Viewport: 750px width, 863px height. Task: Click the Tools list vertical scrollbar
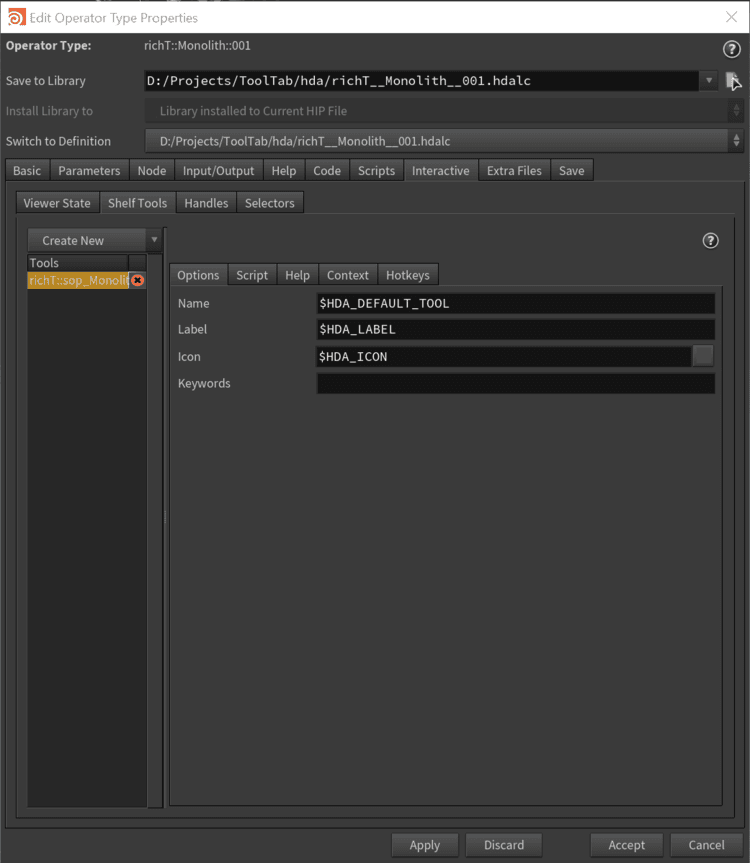point(155,530)
